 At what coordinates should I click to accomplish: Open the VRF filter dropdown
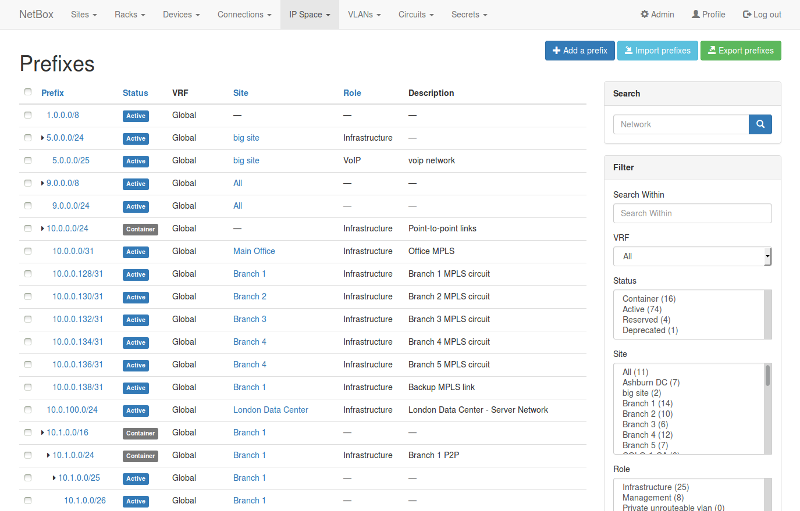pyautogui.click(x=692, y=256)
